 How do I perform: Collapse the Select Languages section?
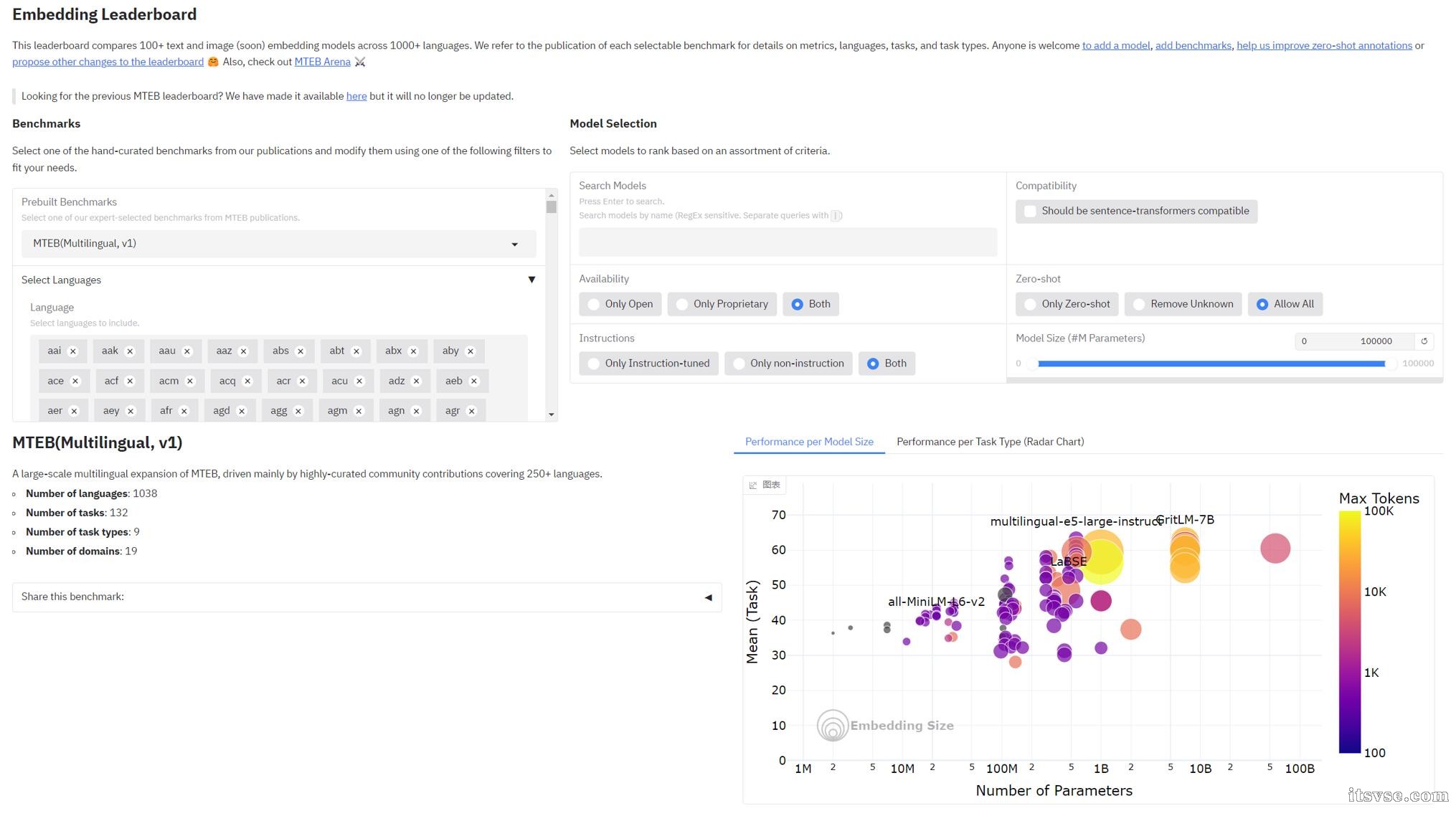click(531, 280)
